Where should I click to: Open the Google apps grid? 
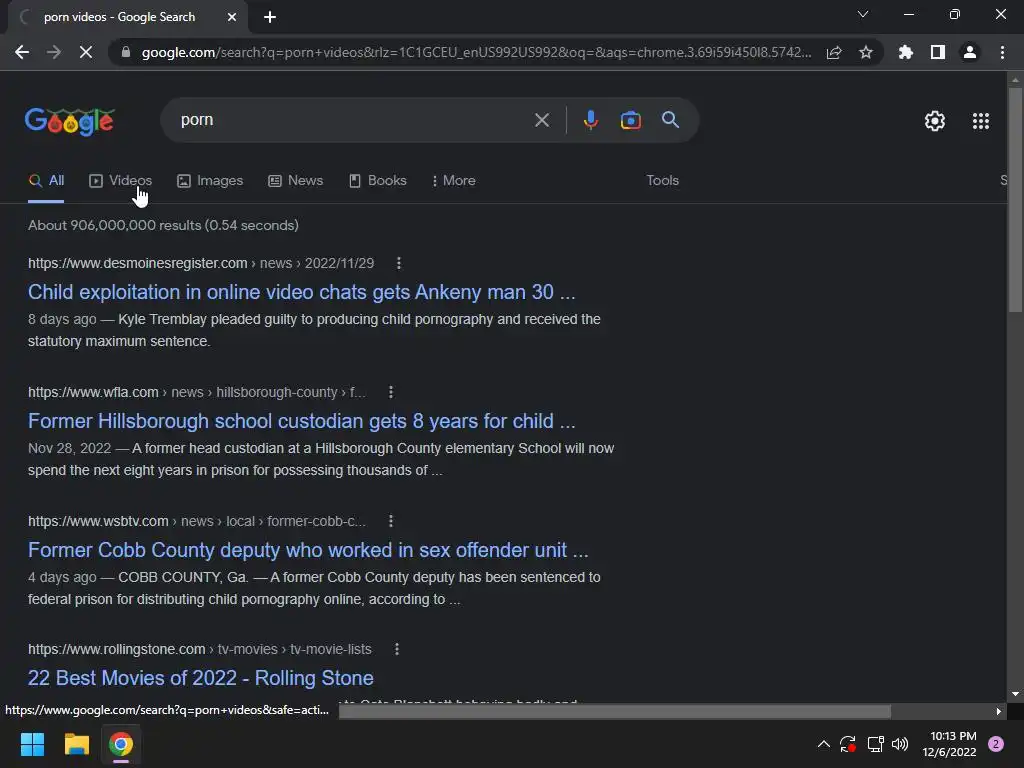(981, 121)
